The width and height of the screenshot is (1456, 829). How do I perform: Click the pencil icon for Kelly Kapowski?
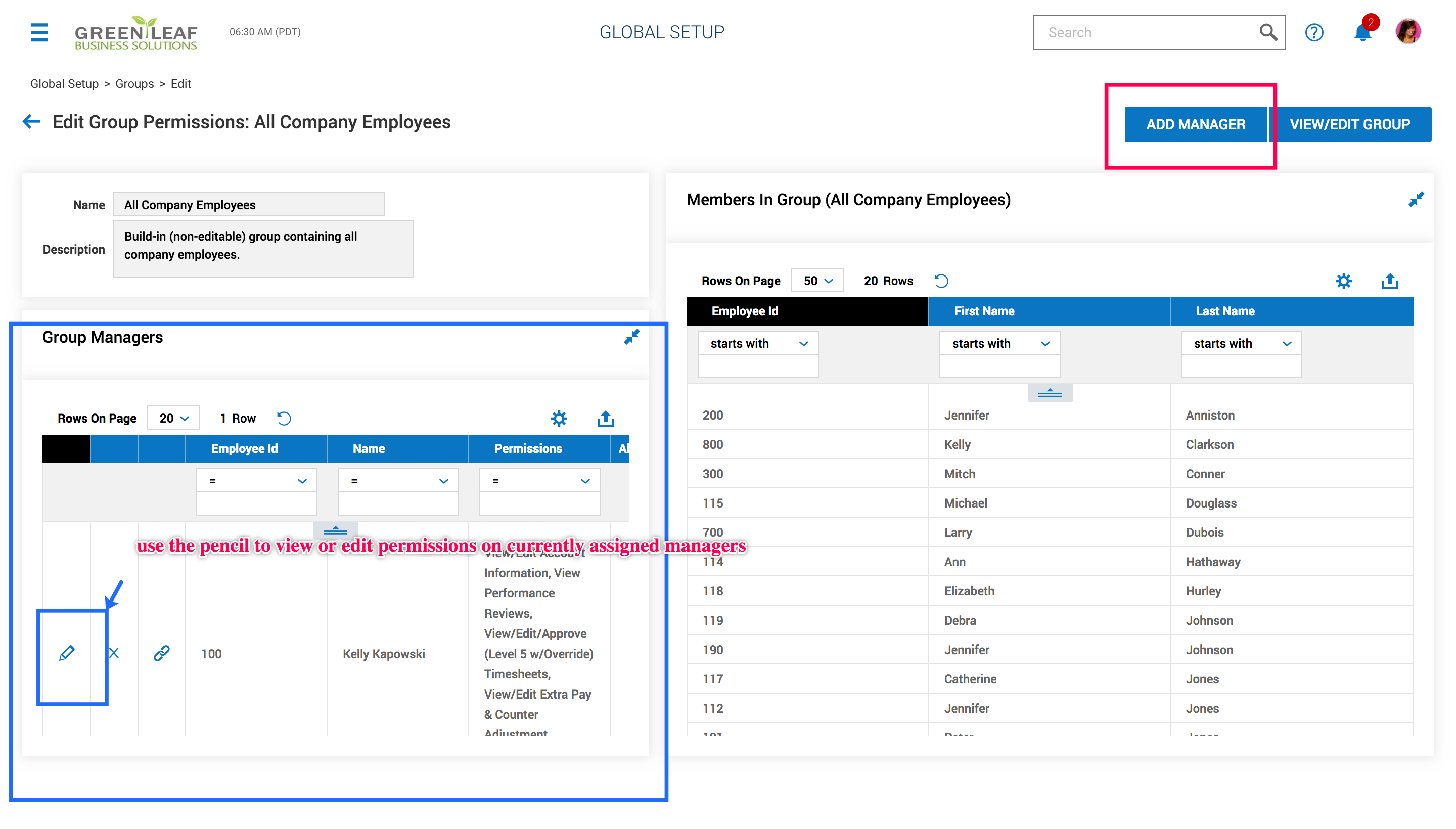(67, 653)
